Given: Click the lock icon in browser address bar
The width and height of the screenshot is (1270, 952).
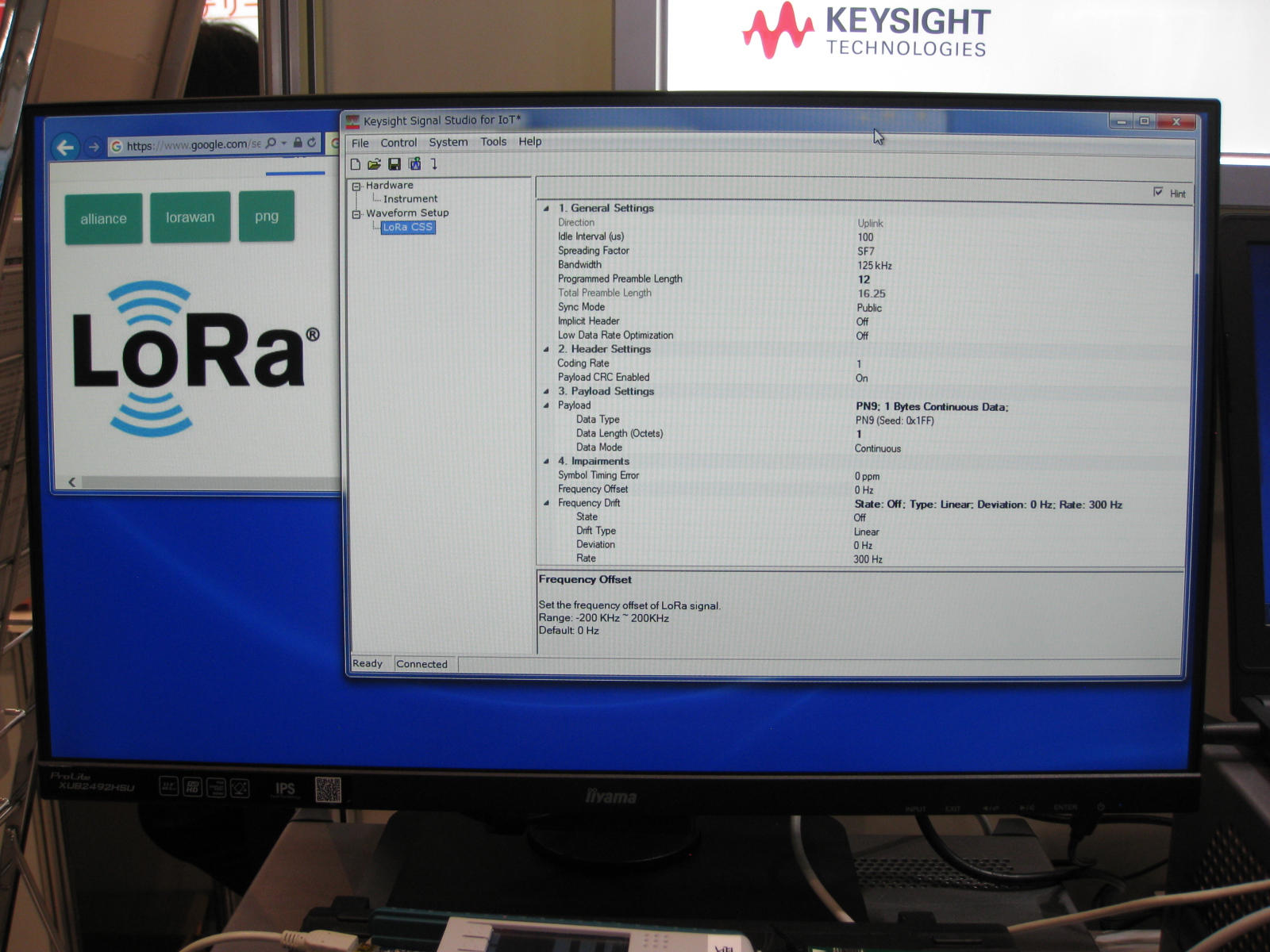Looking at the screenshot, I should (x=298, y=143).
